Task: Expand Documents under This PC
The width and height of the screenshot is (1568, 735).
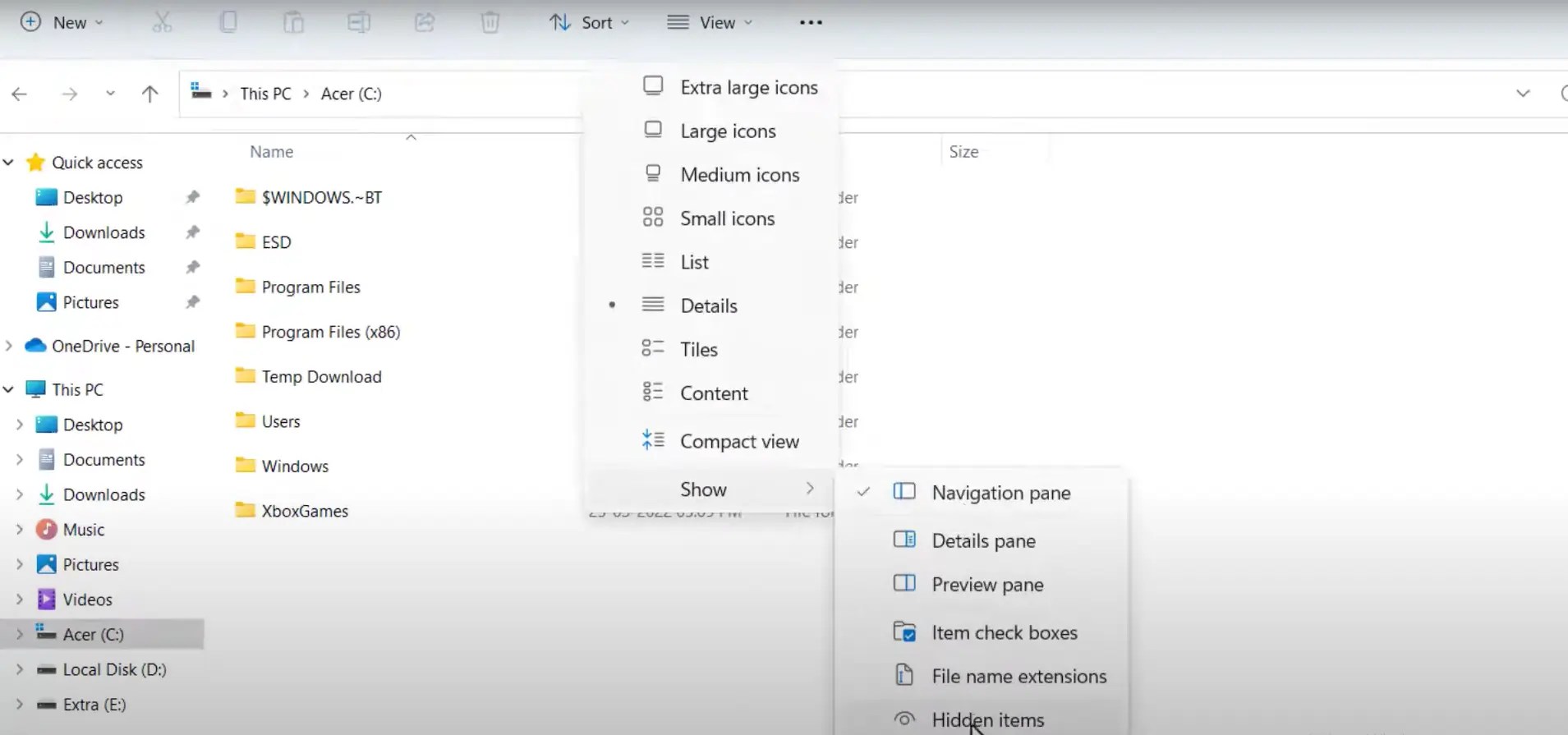Action: [20, 460]
